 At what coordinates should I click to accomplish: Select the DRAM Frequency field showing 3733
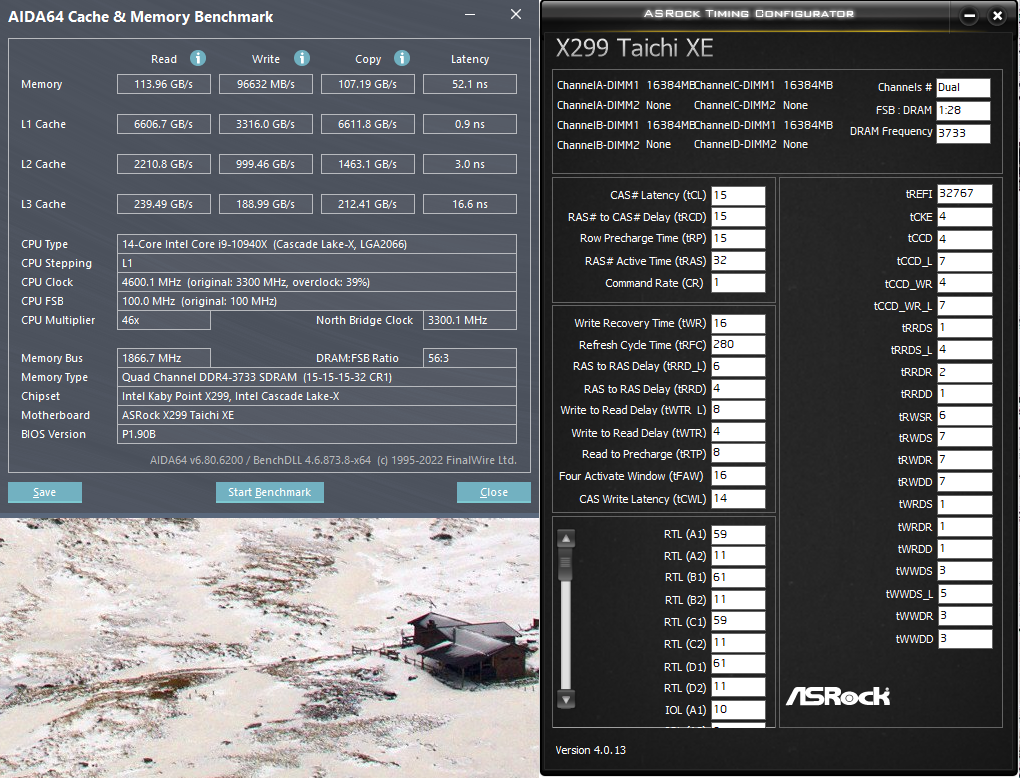click(963, 133)
